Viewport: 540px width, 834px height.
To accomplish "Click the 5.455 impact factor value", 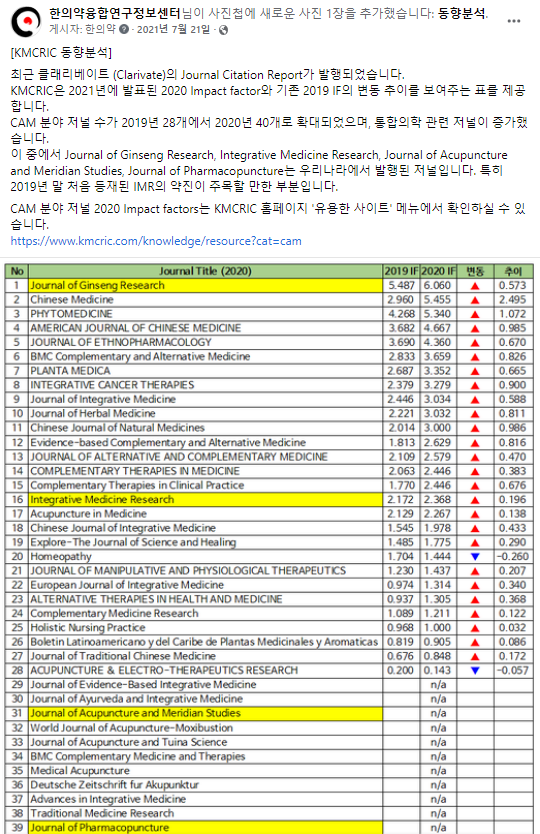I will [437, 299].
